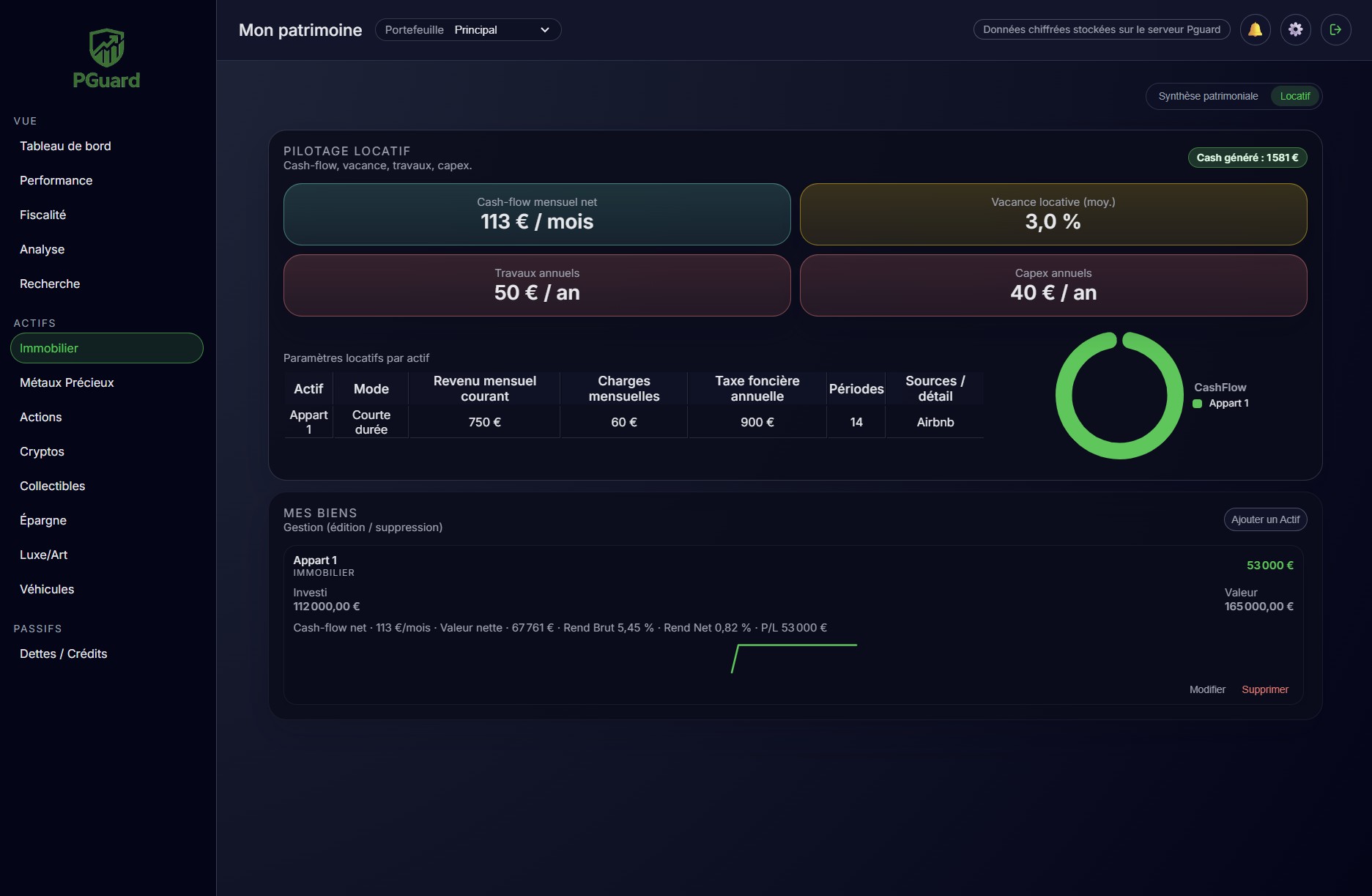Open Tableau de bord in sidebar

(x=65, y=147)
